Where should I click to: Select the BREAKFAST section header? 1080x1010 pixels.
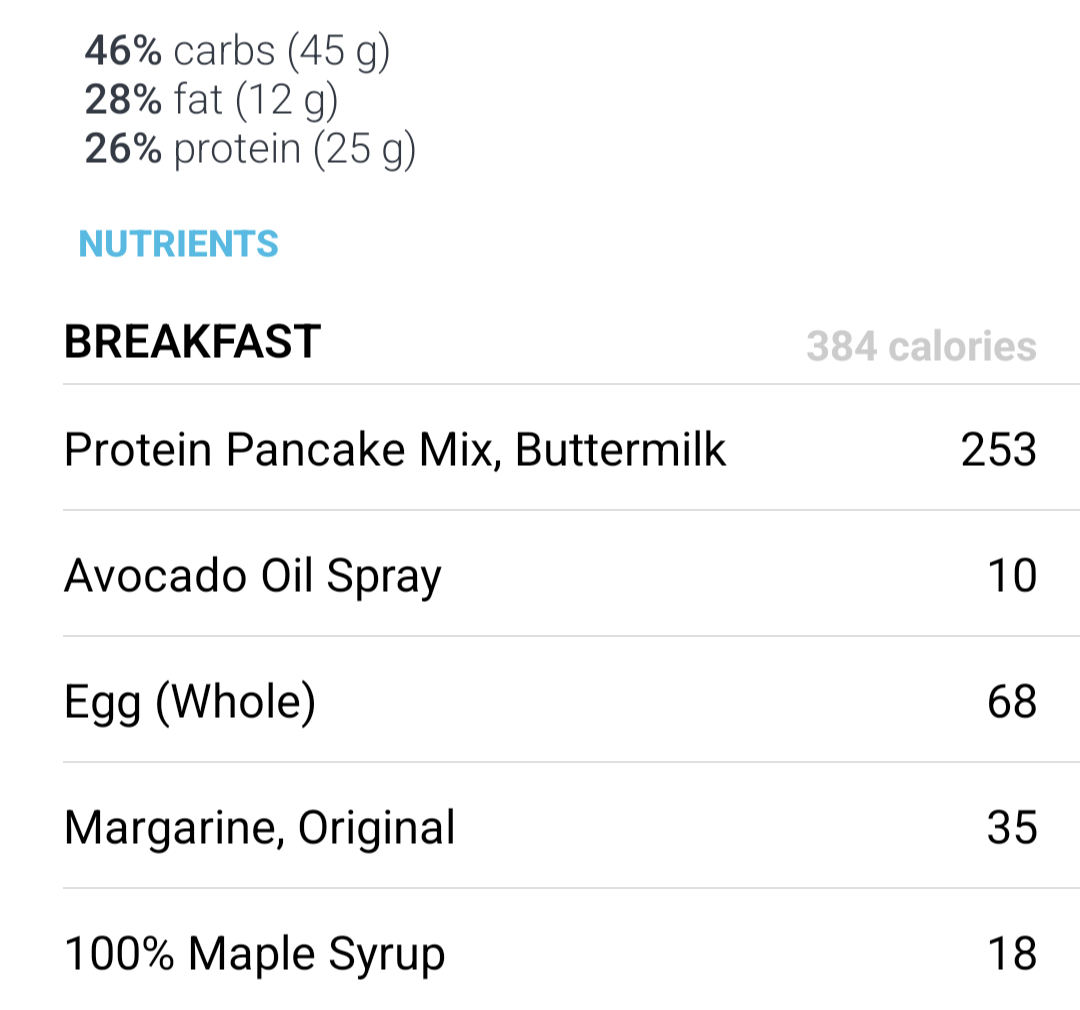click(192, 342)
